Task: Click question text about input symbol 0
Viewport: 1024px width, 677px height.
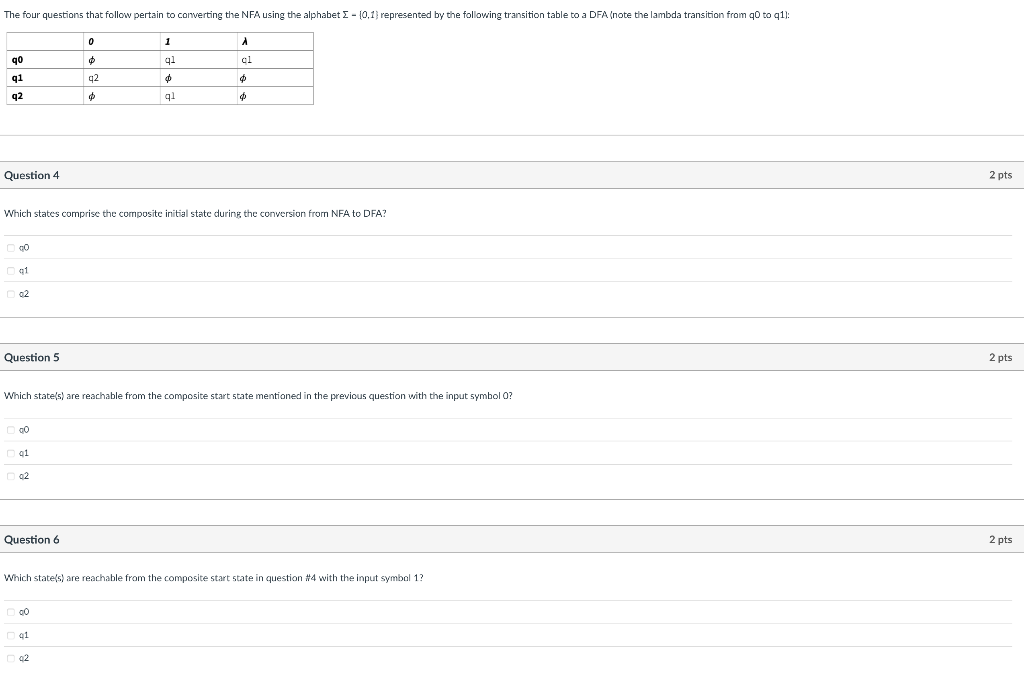Action: [258, 396]
